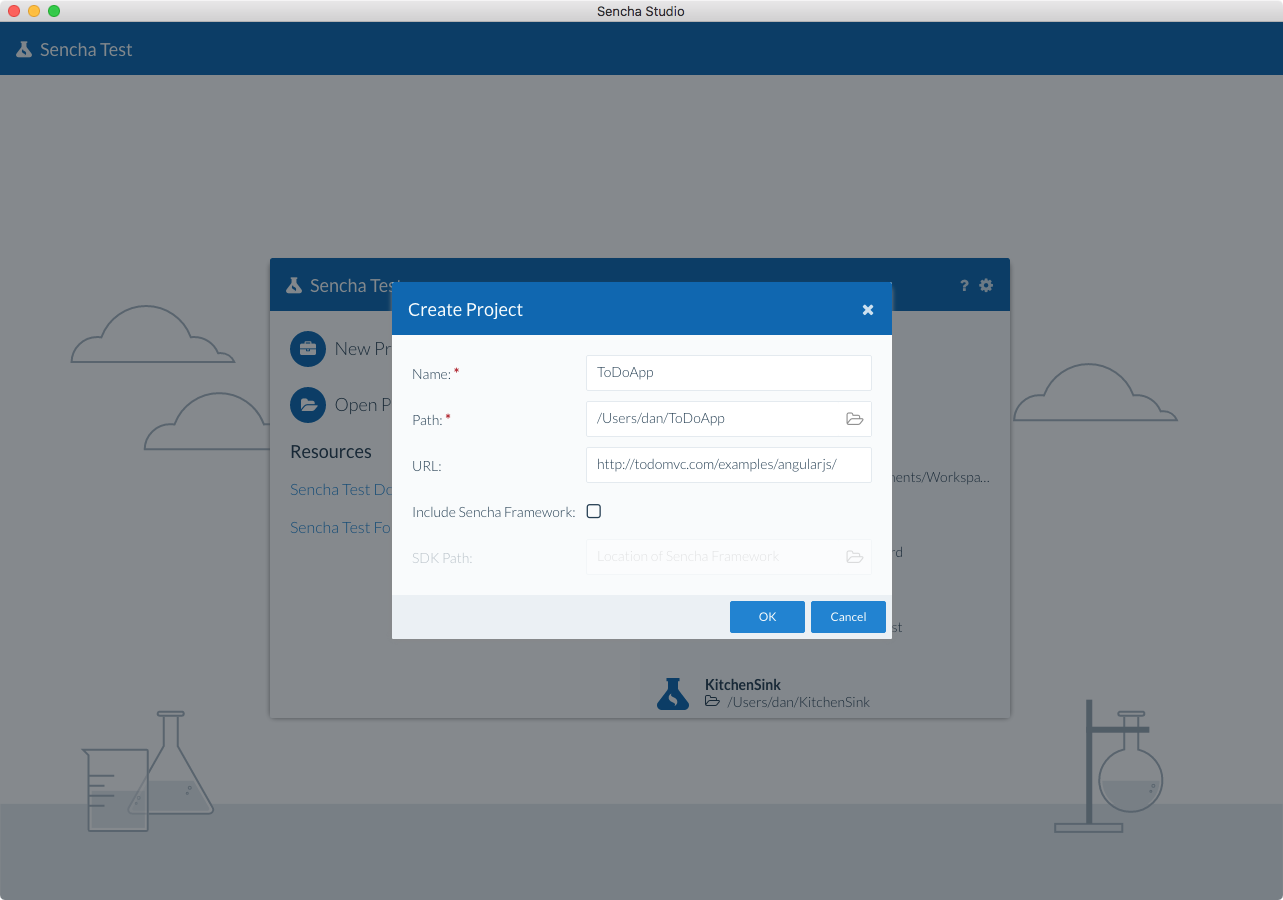Click the SDK Path folder browse icon
1283x900 pixels.
854,557
